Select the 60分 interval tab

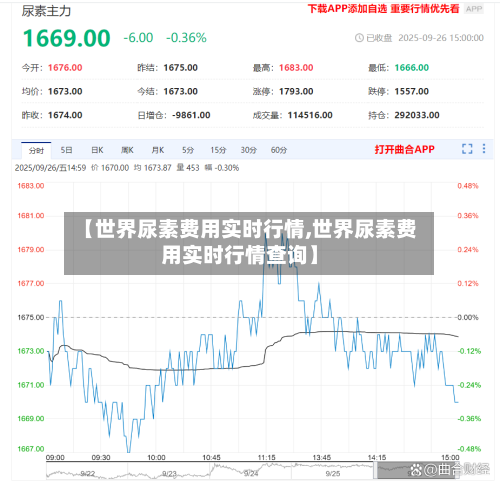pyautogui.click(x=279, y=150)
